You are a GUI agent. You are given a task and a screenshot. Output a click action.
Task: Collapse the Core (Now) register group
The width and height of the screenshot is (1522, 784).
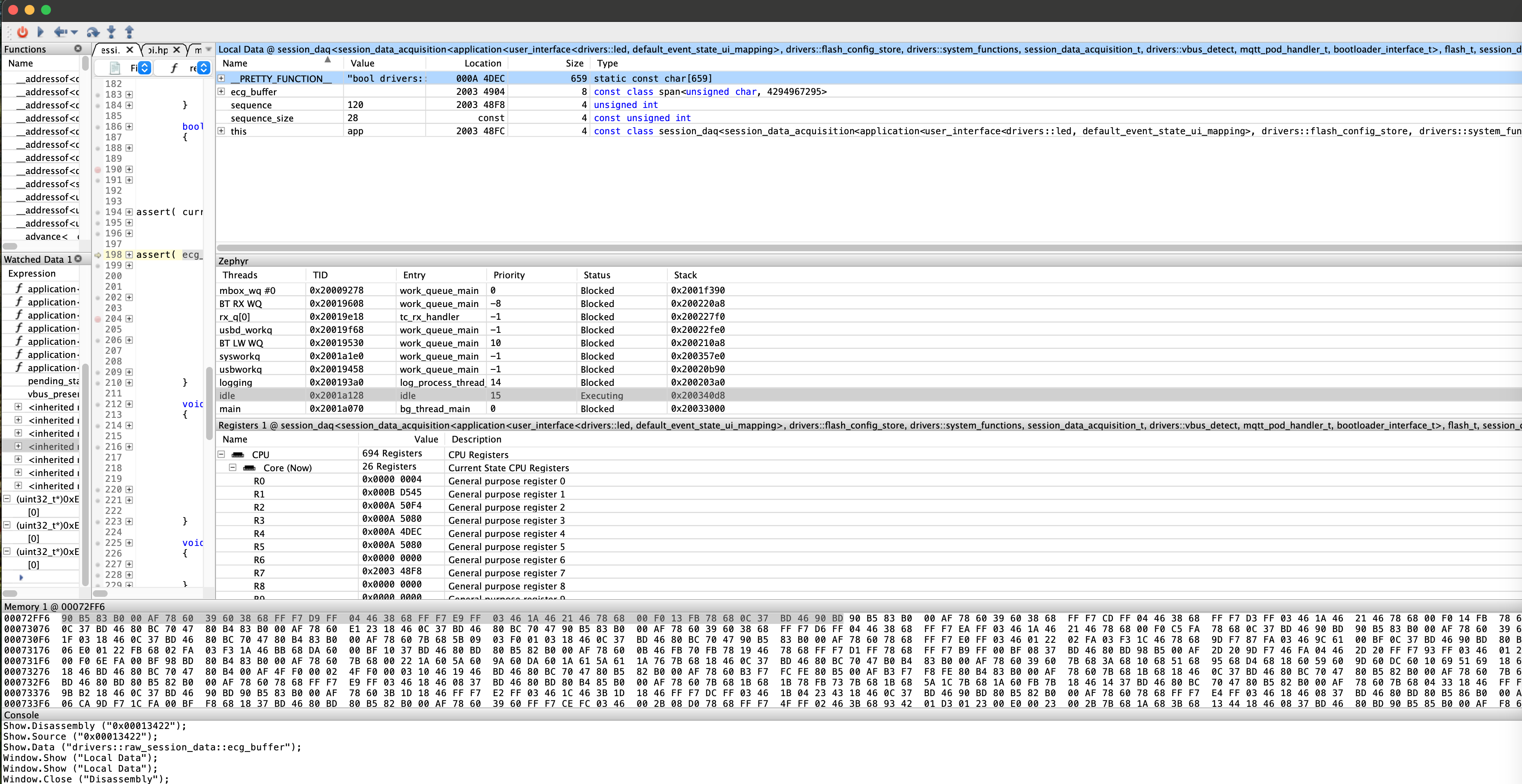pos(233,468)
